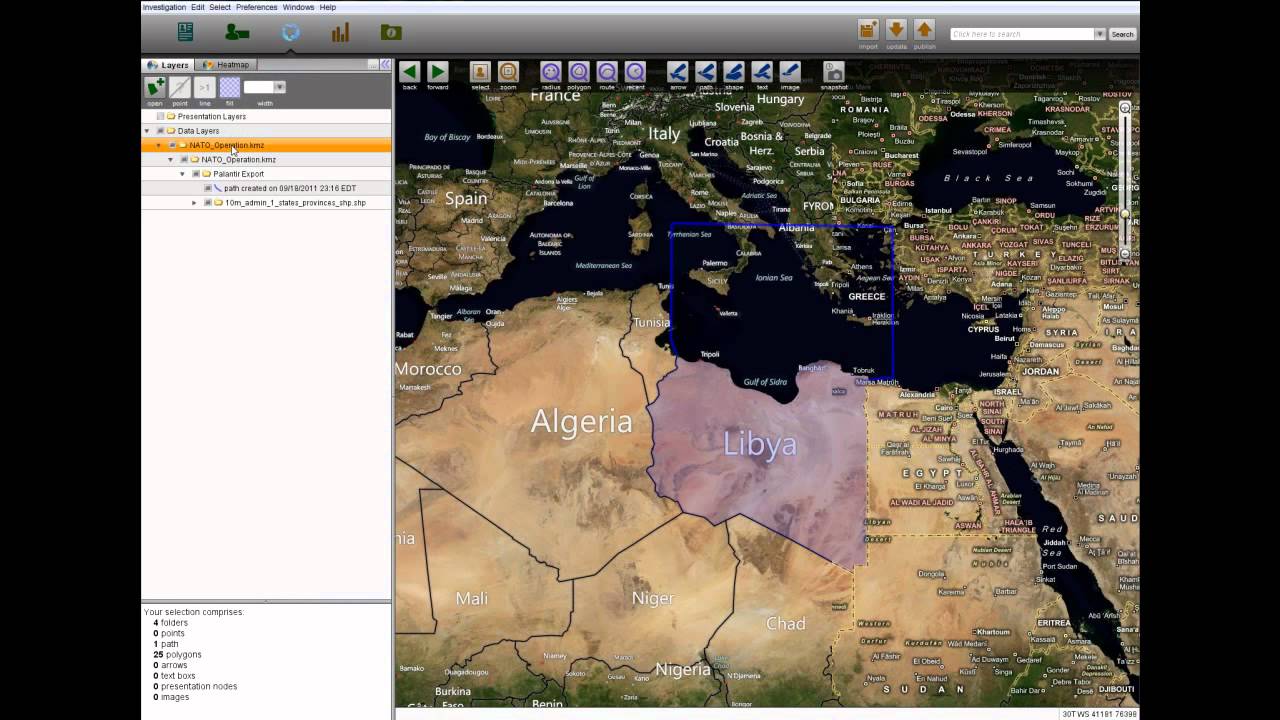Start a route search

(607, 71)
